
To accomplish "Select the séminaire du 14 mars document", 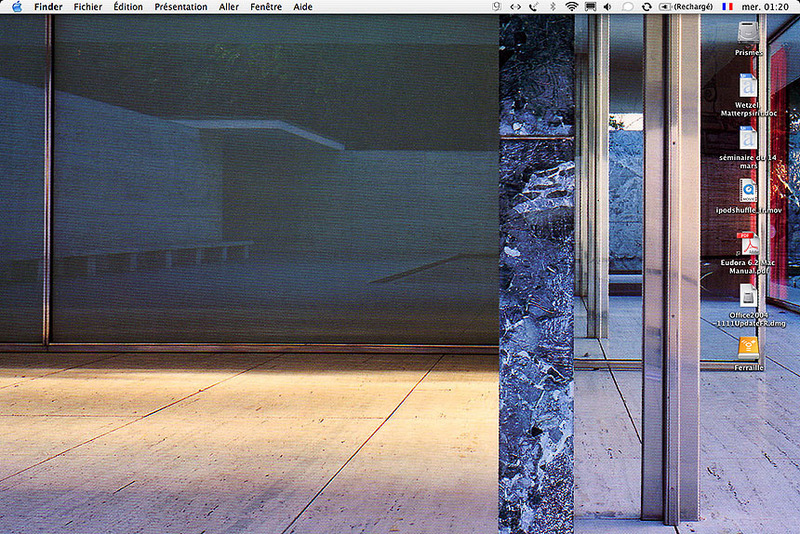I will [x=748, y=138].
